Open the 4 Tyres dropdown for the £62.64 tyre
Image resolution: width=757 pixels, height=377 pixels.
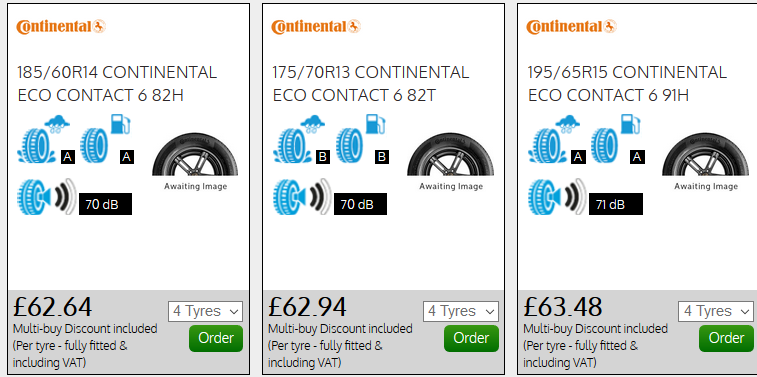point(205,311)
